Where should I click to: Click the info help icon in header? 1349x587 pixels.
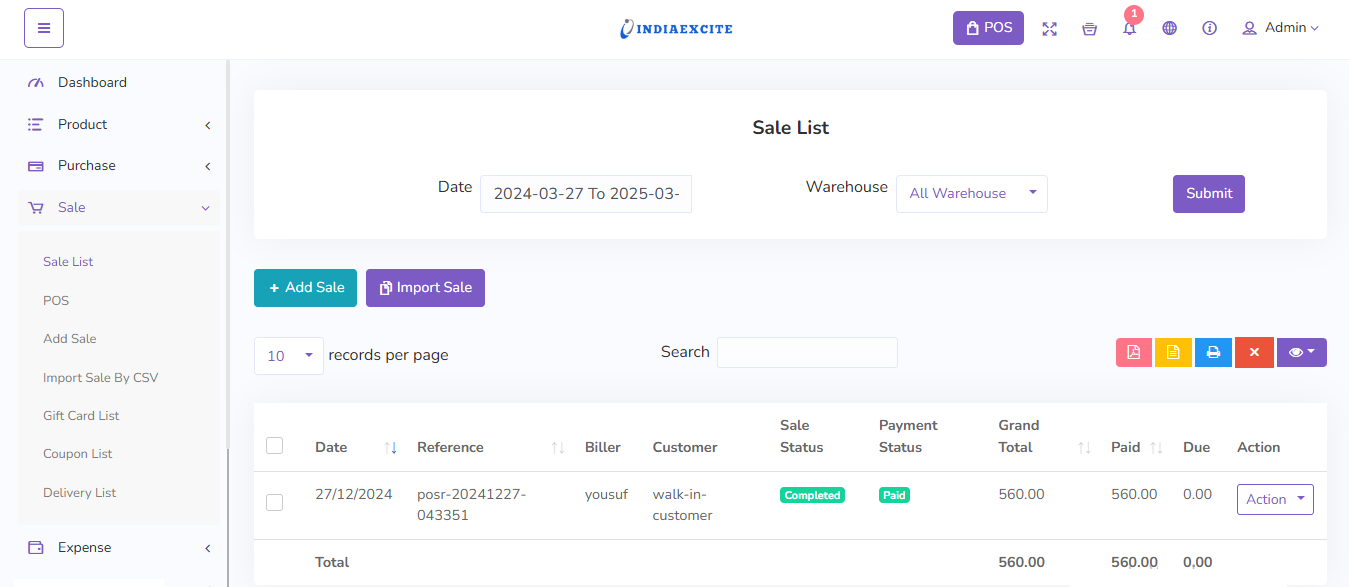[1209, 29]
